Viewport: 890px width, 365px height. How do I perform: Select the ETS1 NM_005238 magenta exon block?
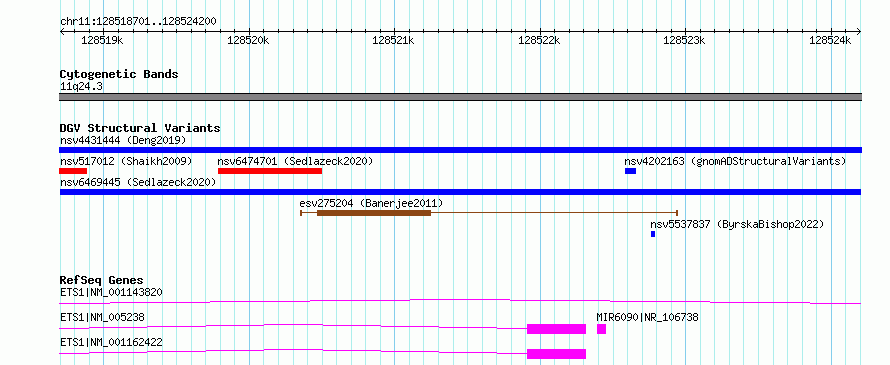tap(556, 329)
